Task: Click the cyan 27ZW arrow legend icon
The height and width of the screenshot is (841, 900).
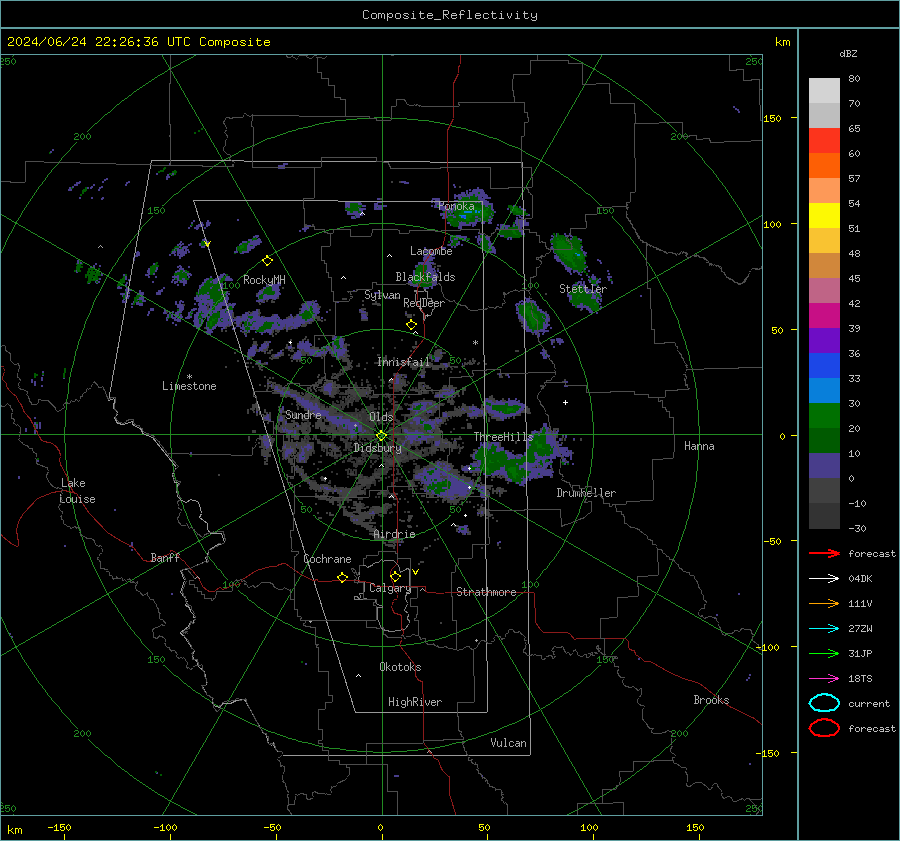Action: (824, 629)
